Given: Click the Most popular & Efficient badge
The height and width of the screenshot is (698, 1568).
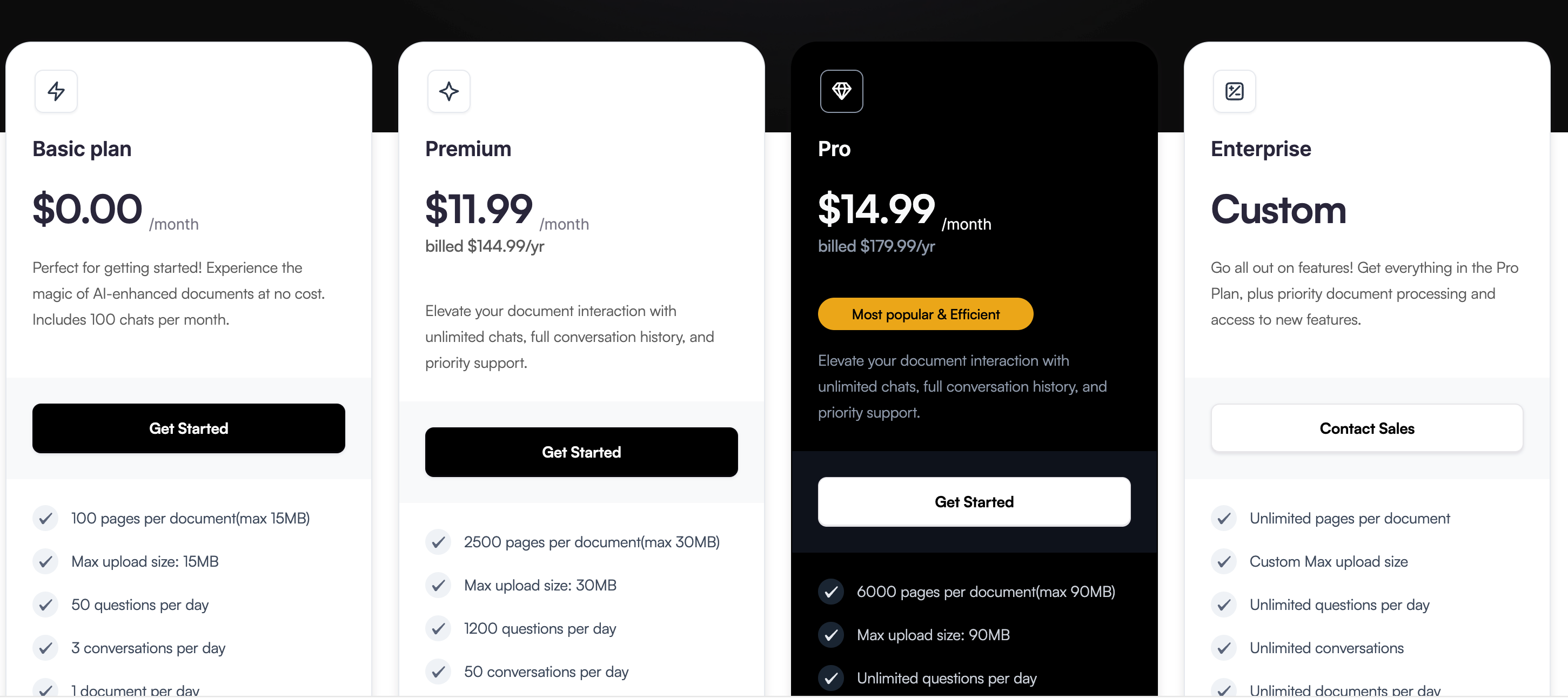Looking at the screenshot, I should (x=924, y=314).
